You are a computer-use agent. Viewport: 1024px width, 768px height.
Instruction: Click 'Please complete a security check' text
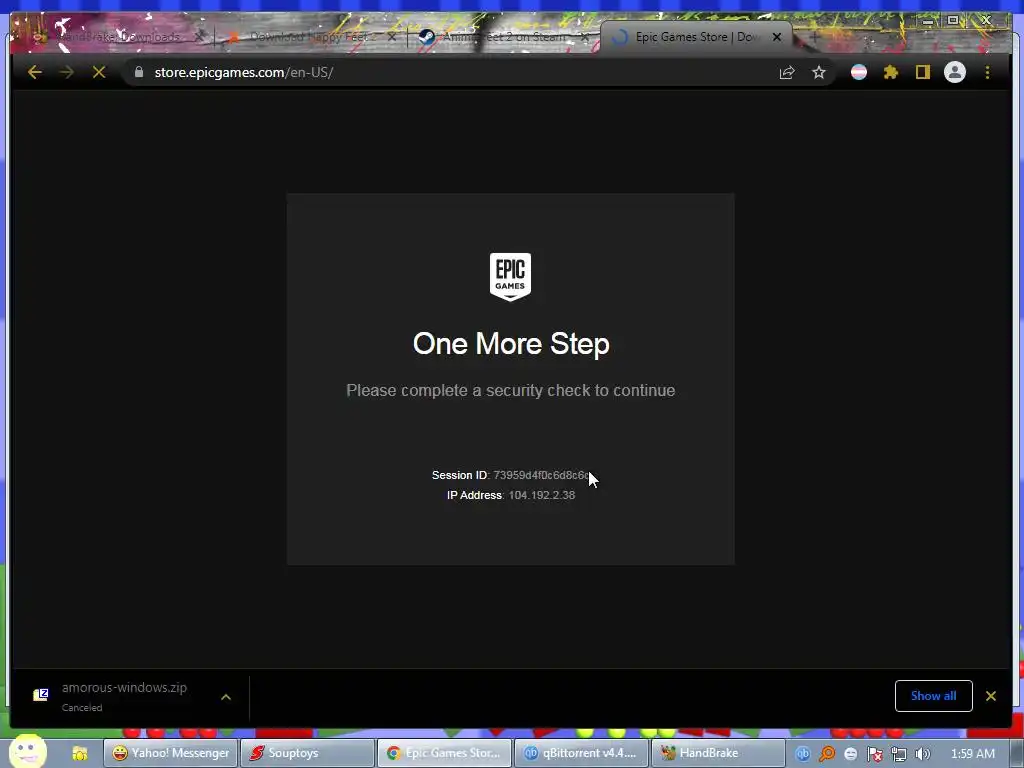coord(511,391)
